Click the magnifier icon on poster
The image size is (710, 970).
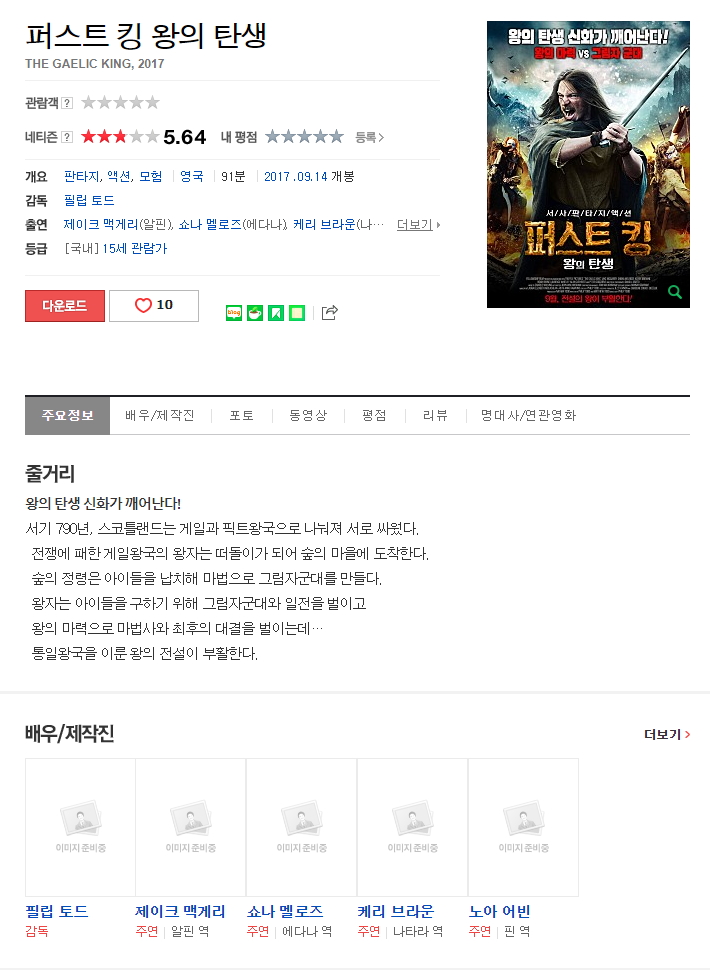click(x=675, y=292)
